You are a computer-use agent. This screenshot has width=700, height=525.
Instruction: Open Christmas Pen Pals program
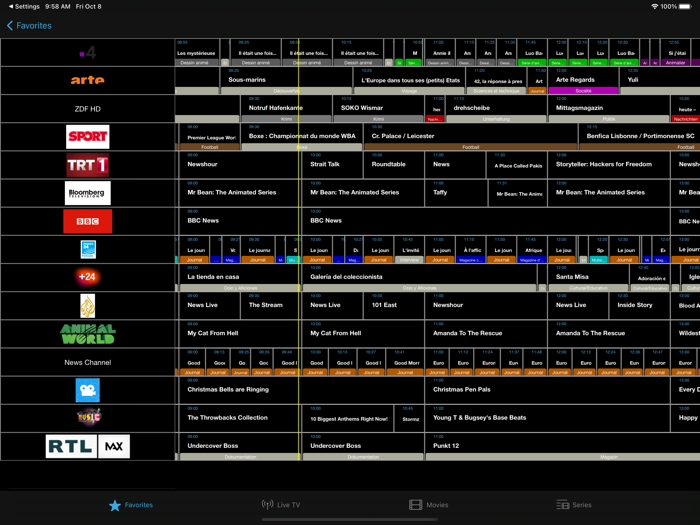(547, 390)
